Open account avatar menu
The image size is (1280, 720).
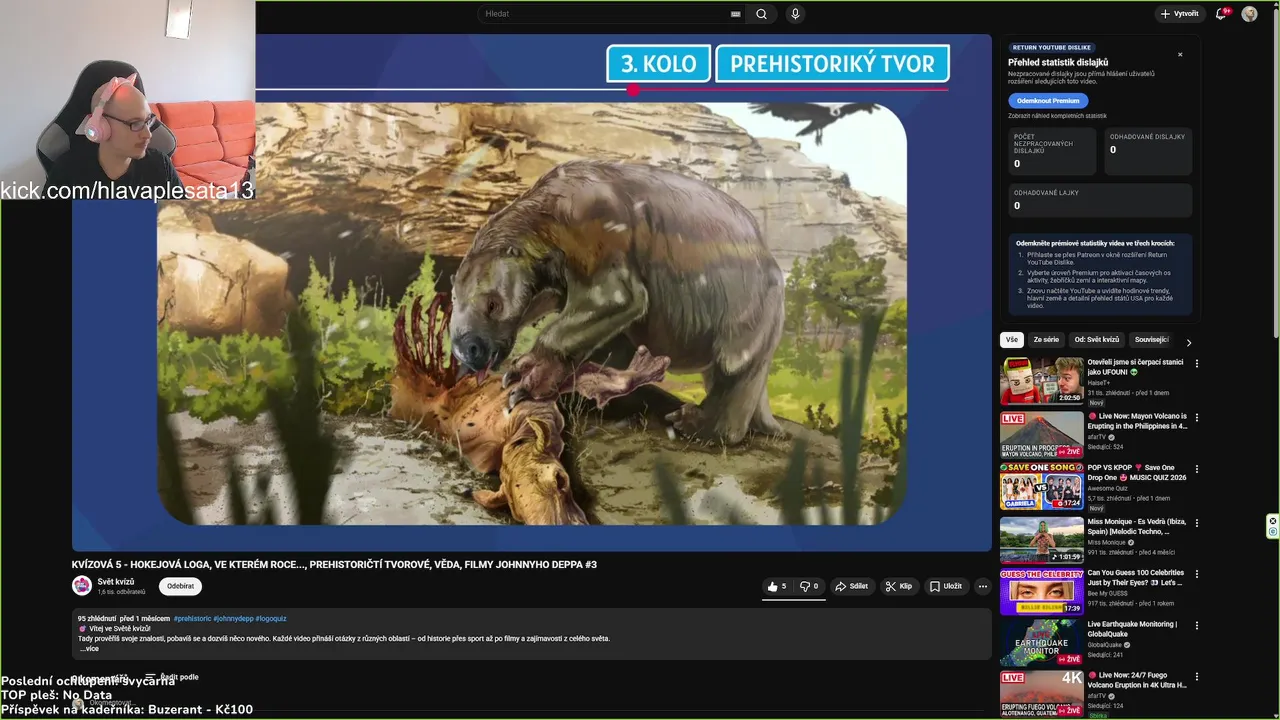pos(1249,14)
